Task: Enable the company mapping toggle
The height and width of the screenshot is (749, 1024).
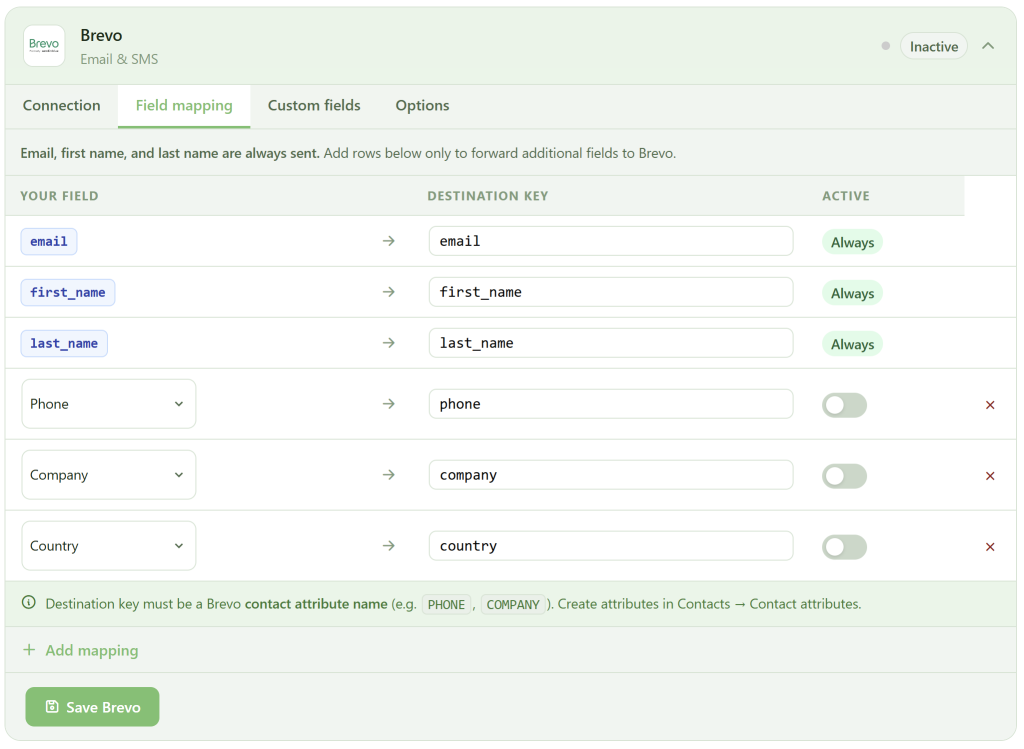Action: [844, 476]
